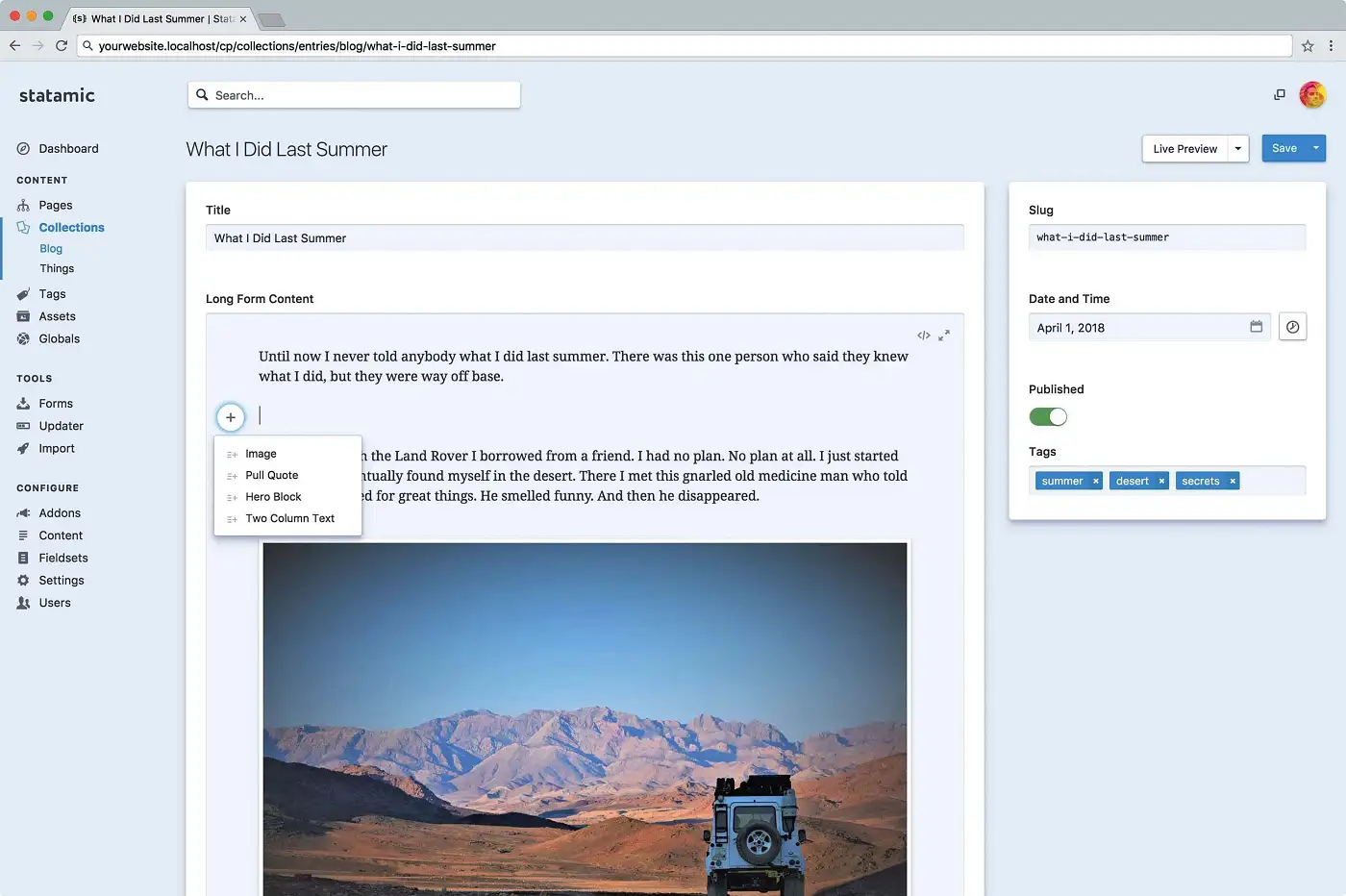The width and height of the screenshot is (1346, 896).
Task: Click the Dashboard icon in sidebar
Action: (x=23, y=149)
